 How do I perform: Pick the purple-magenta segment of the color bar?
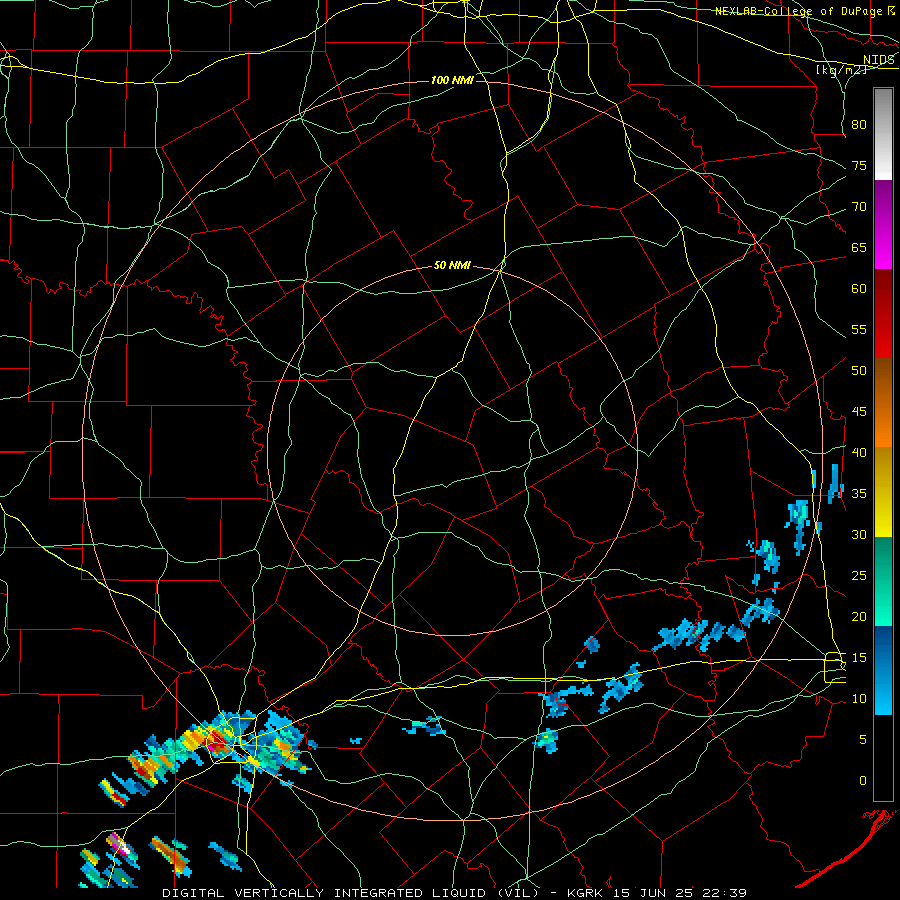click(883, 225)
